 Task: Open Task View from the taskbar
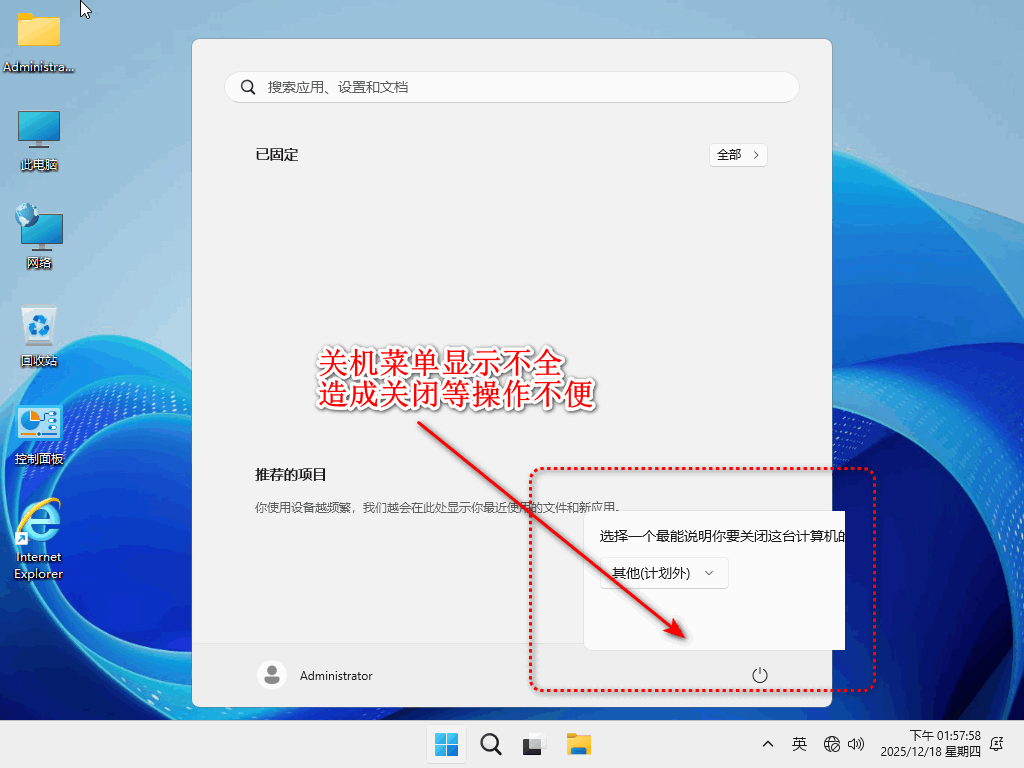[535, 745]
